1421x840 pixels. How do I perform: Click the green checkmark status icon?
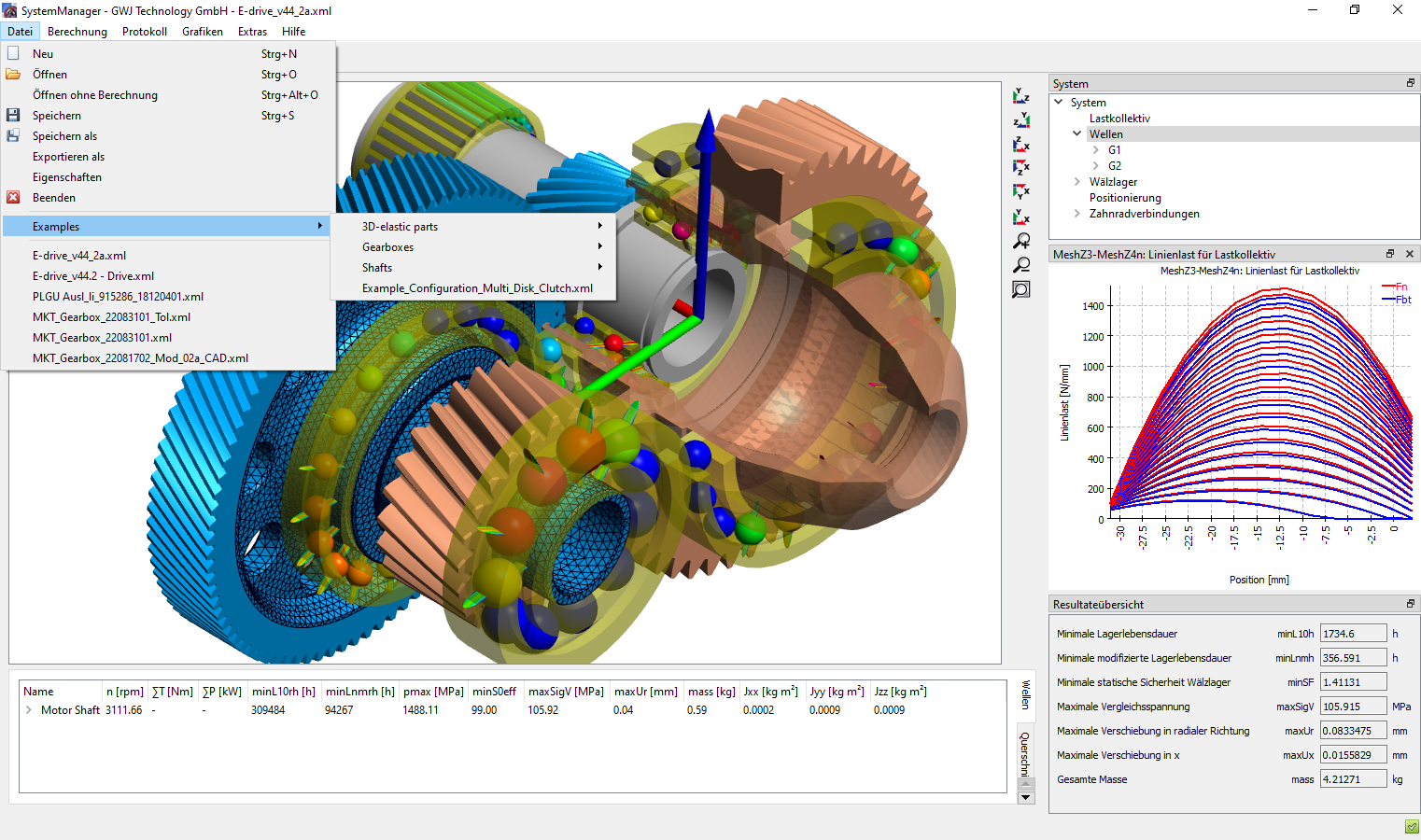pyautogui.click(x=1412, y=826)
